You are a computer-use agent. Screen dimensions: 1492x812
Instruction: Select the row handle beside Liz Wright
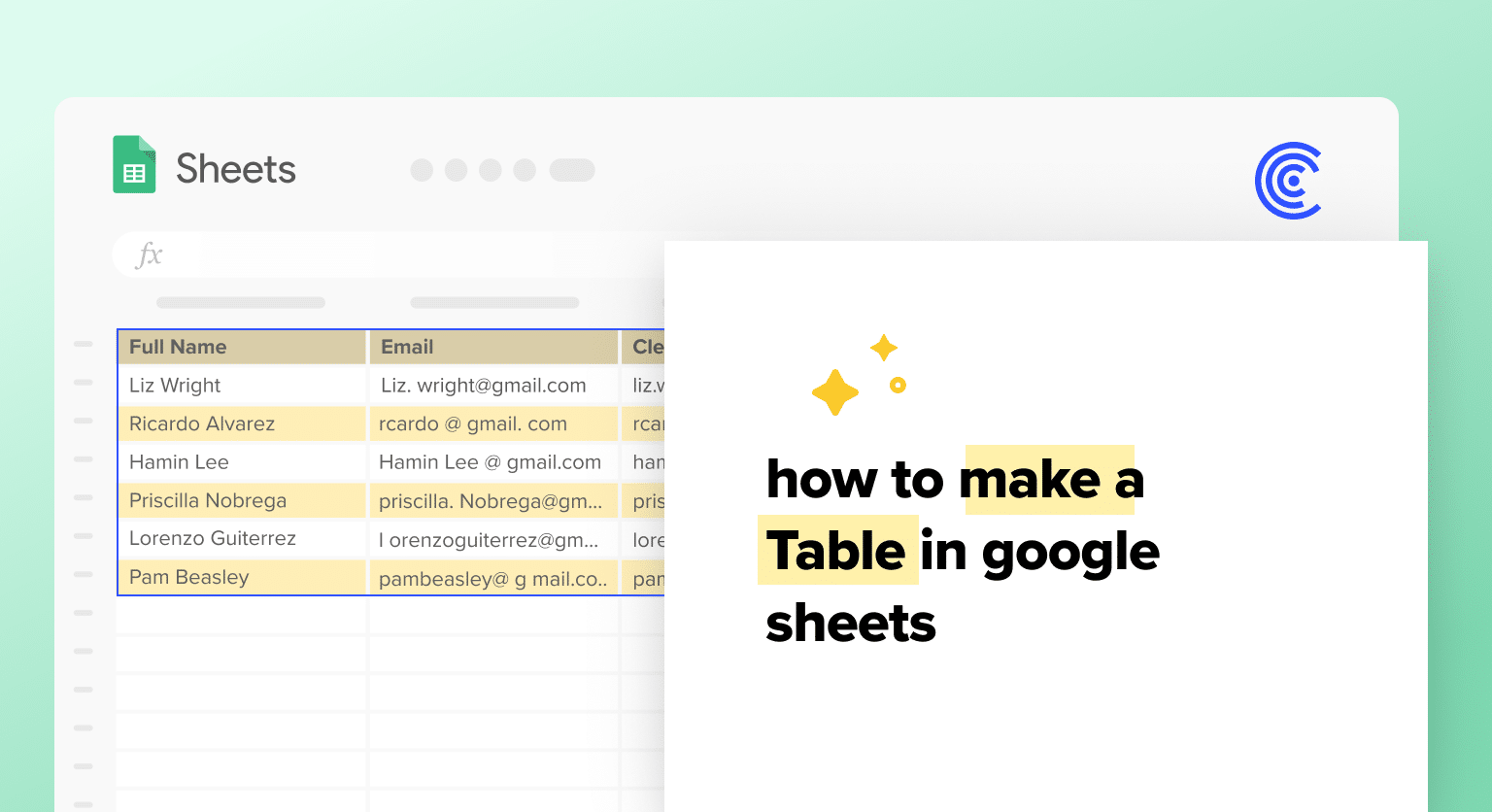(x=84, y=383)
